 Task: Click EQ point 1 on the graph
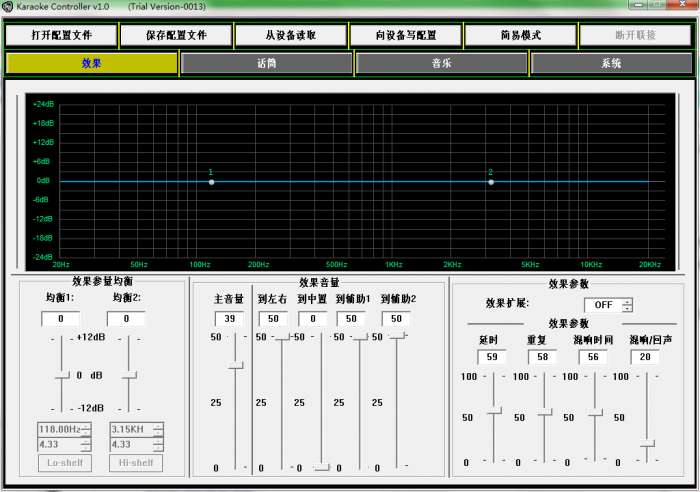pyautogui.click(x=211, y=181)
